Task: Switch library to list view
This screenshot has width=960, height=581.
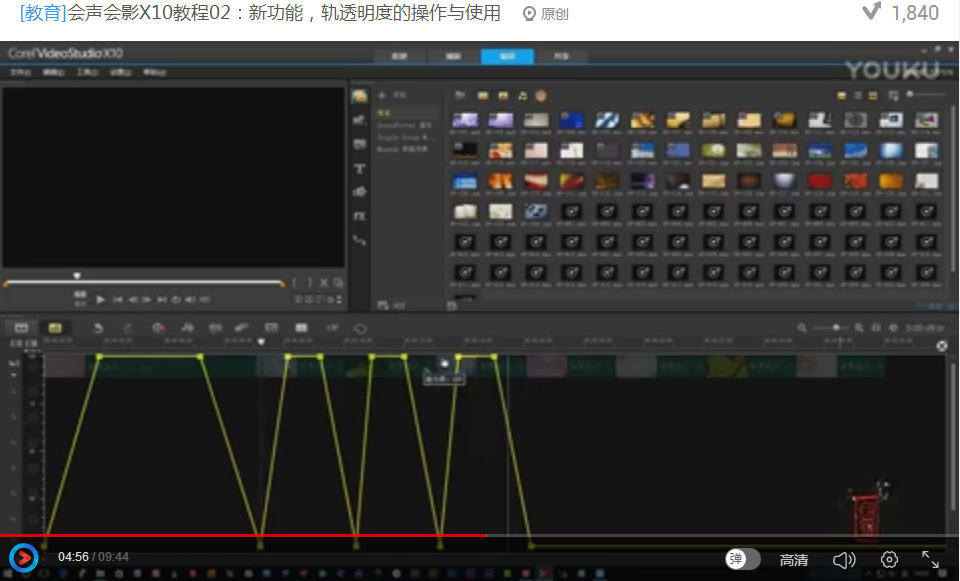Action: (858, 96)
